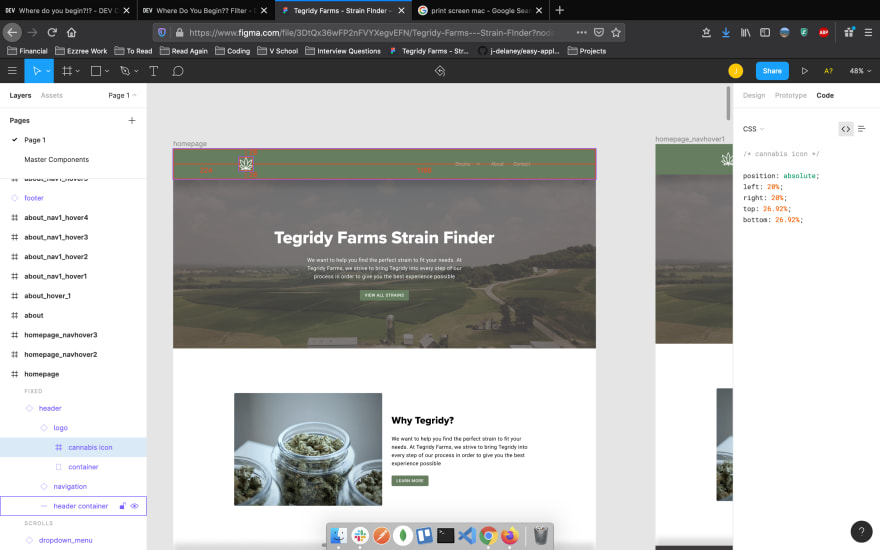Switch to the Prototype tab

[790, 95]
